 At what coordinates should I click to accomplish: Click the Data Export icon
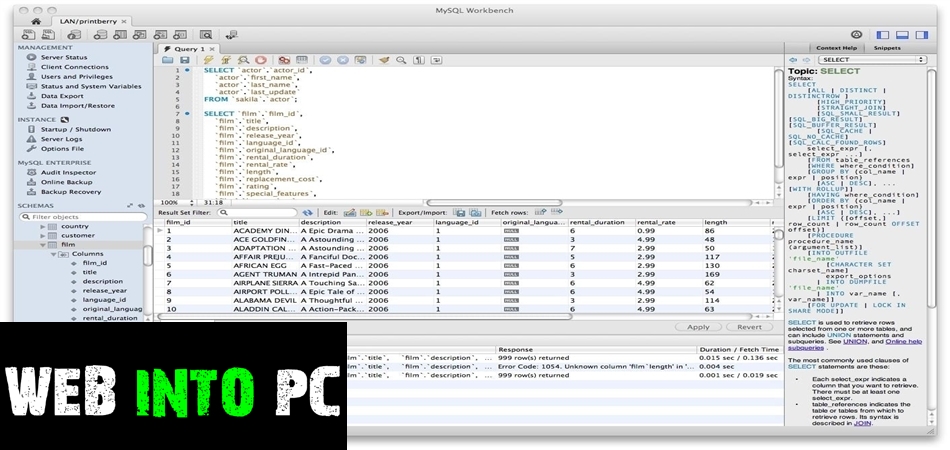coord(32,96)
